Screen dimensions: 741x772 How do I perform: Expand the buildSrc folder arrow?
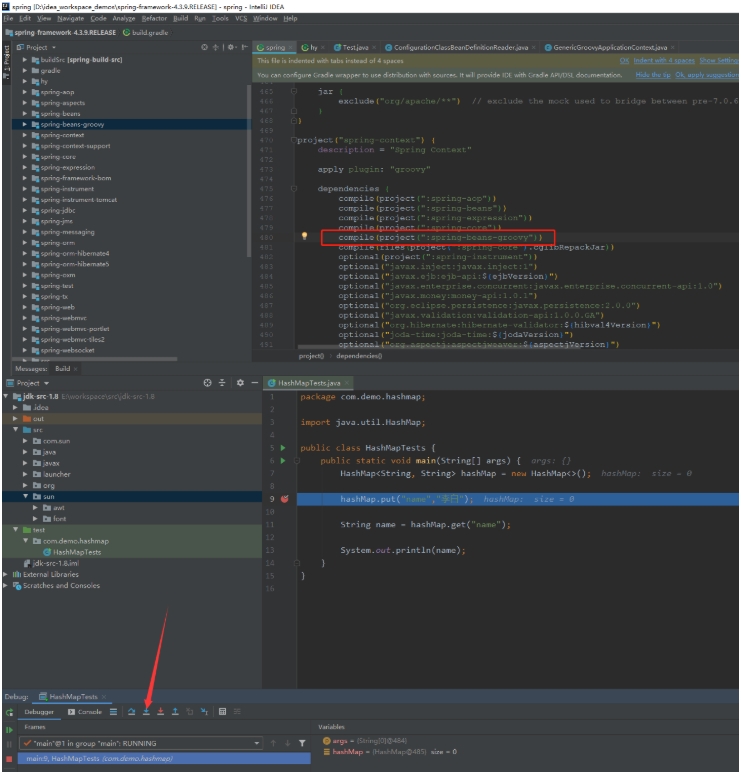(25, 60)
